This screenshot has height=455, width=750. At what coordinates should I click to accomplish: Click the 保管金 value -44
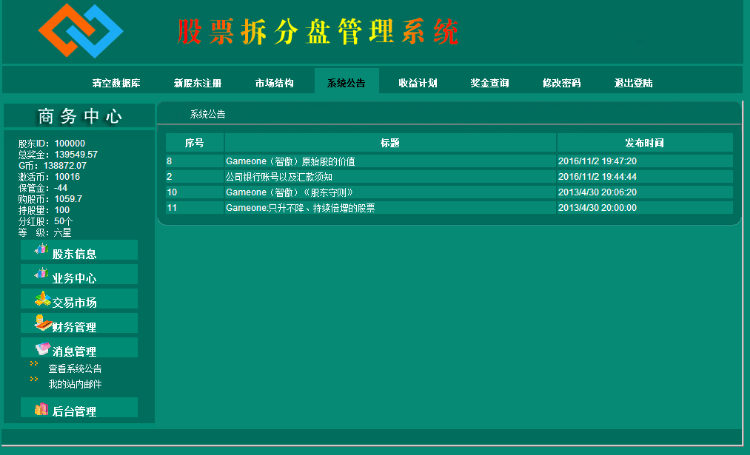(x=61, y=188)
